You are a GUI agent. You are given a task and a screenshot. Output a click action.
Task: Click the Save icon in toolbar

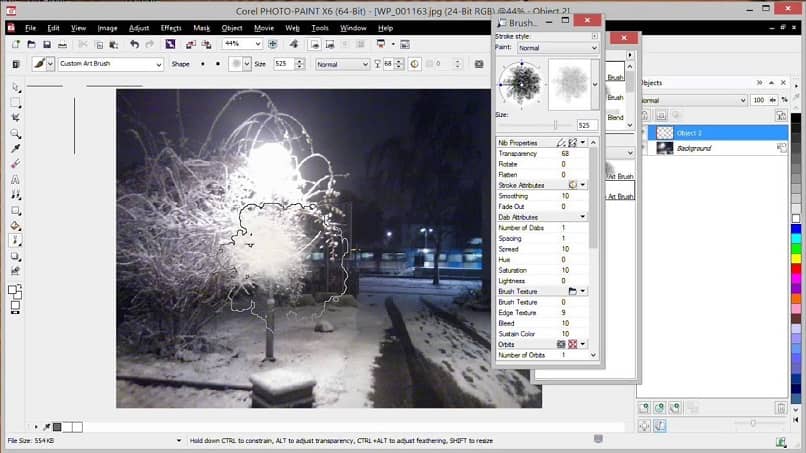click(x=46, y=45)
